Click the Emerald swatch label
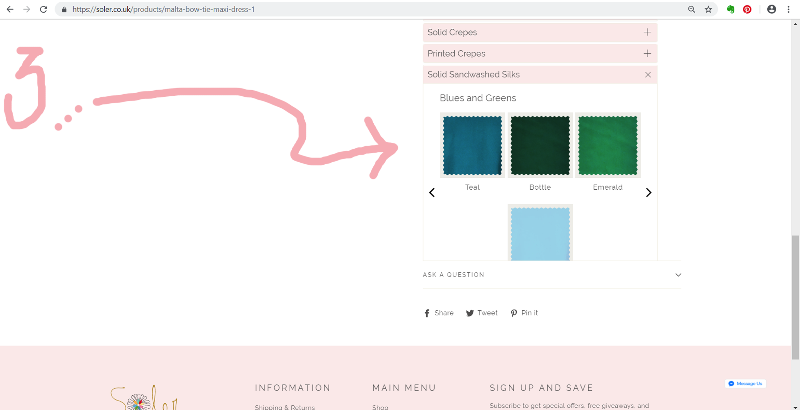The image size is (800, 410). click(x=608, y=187)
